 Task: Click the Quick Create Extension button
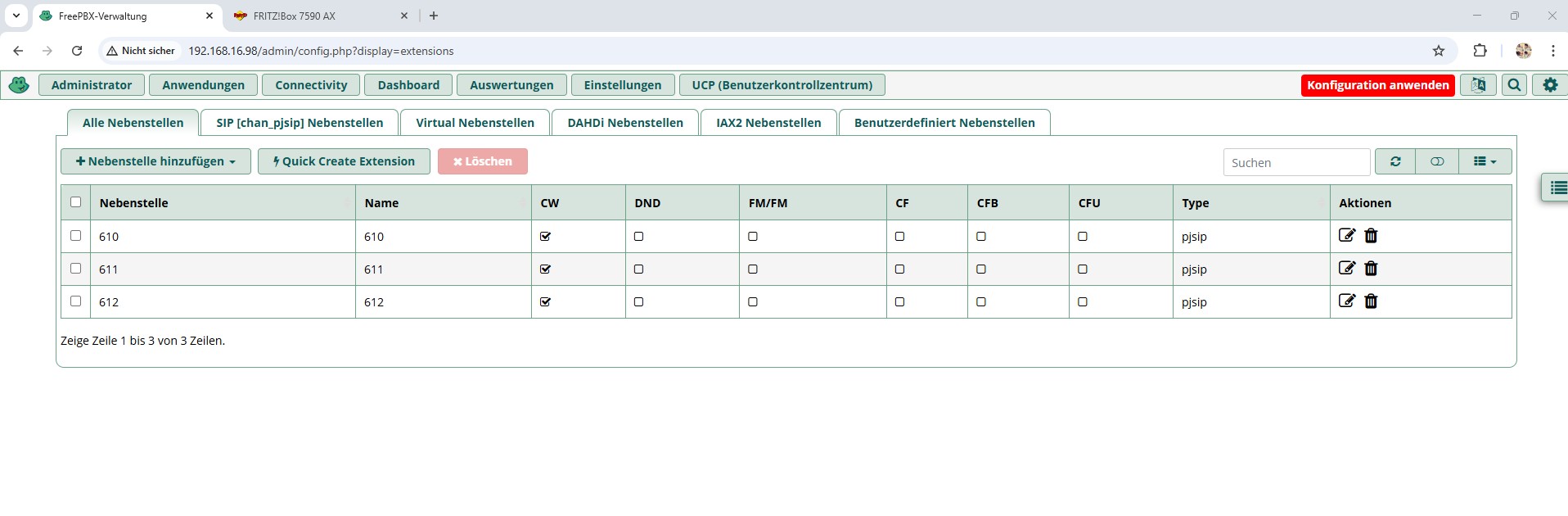point(344,161)
